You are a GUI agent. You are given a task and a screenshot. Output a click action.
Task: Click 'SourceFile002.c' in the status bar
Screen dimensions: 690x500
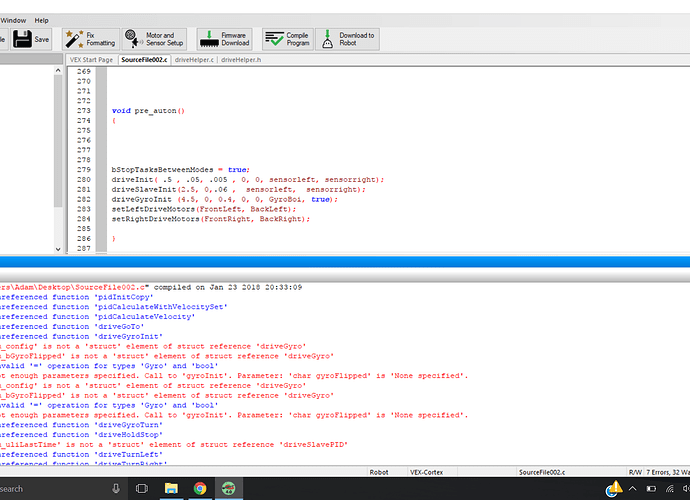542,472
